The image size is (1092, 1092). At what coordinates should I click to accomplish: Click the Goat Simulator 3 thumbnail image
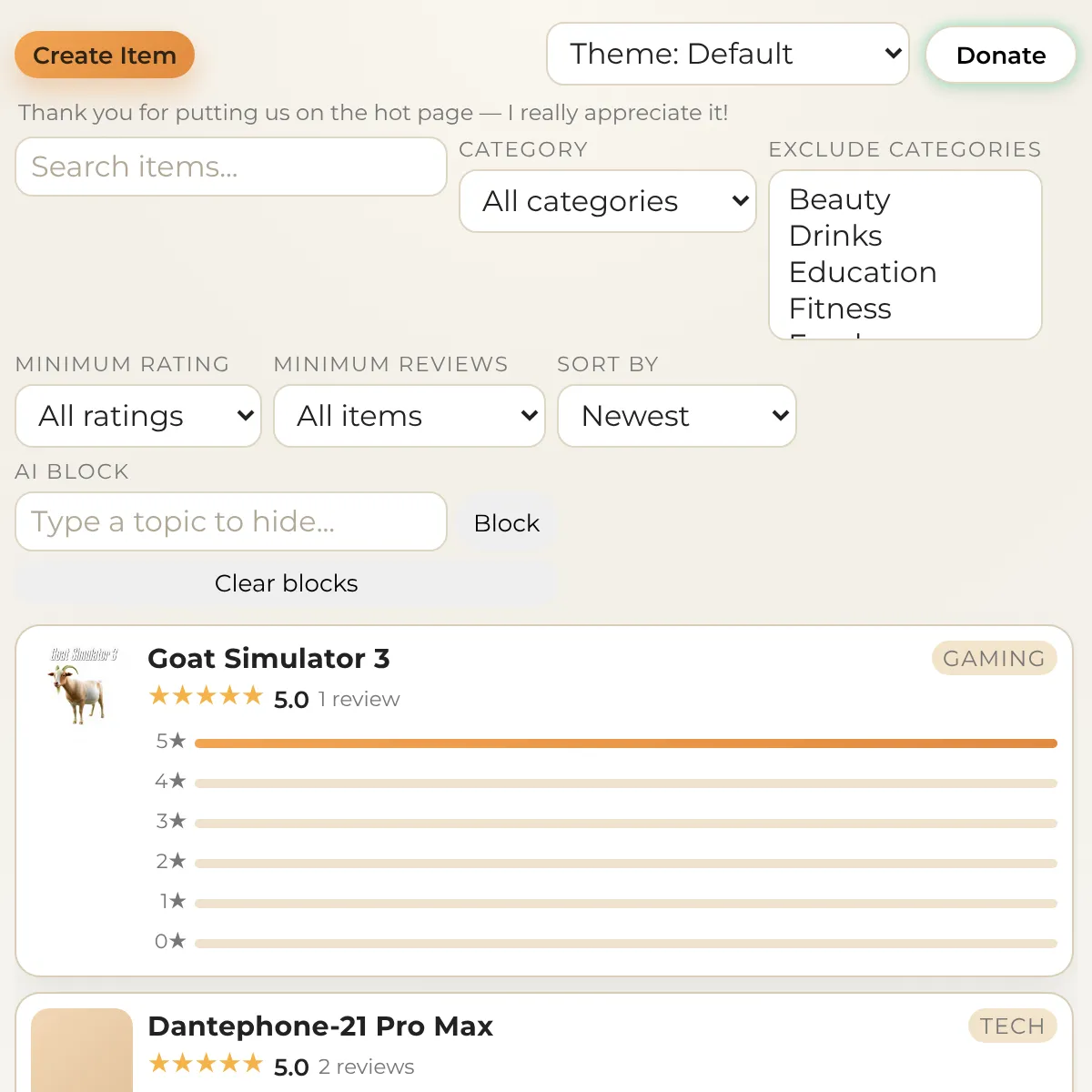click(x=82, y=686)
